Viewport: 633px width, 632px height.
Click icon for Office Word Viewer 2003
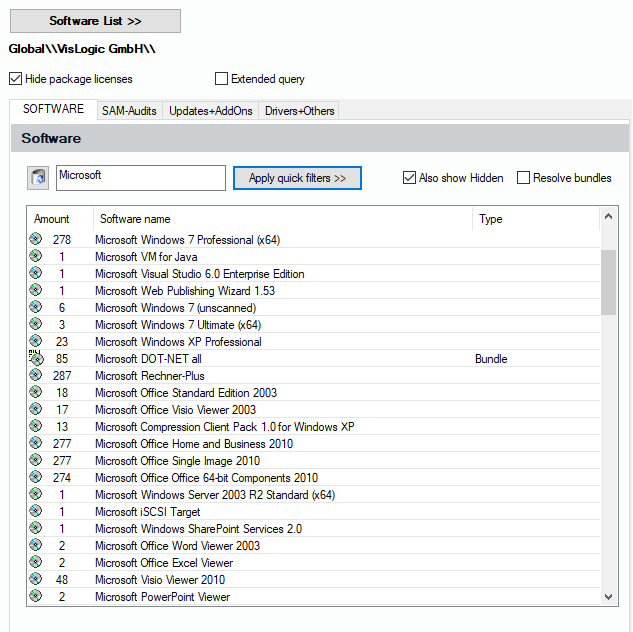pos(36,545)
